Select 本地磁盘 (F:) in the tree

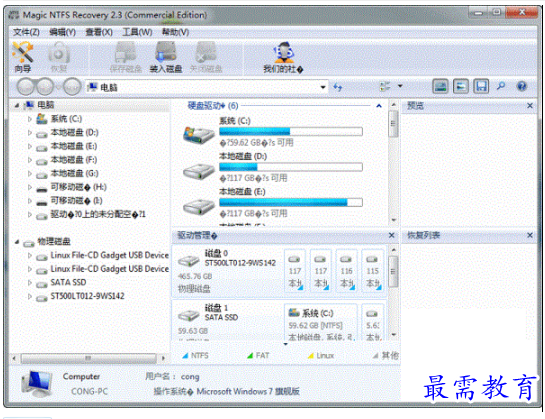coord(74,160)
